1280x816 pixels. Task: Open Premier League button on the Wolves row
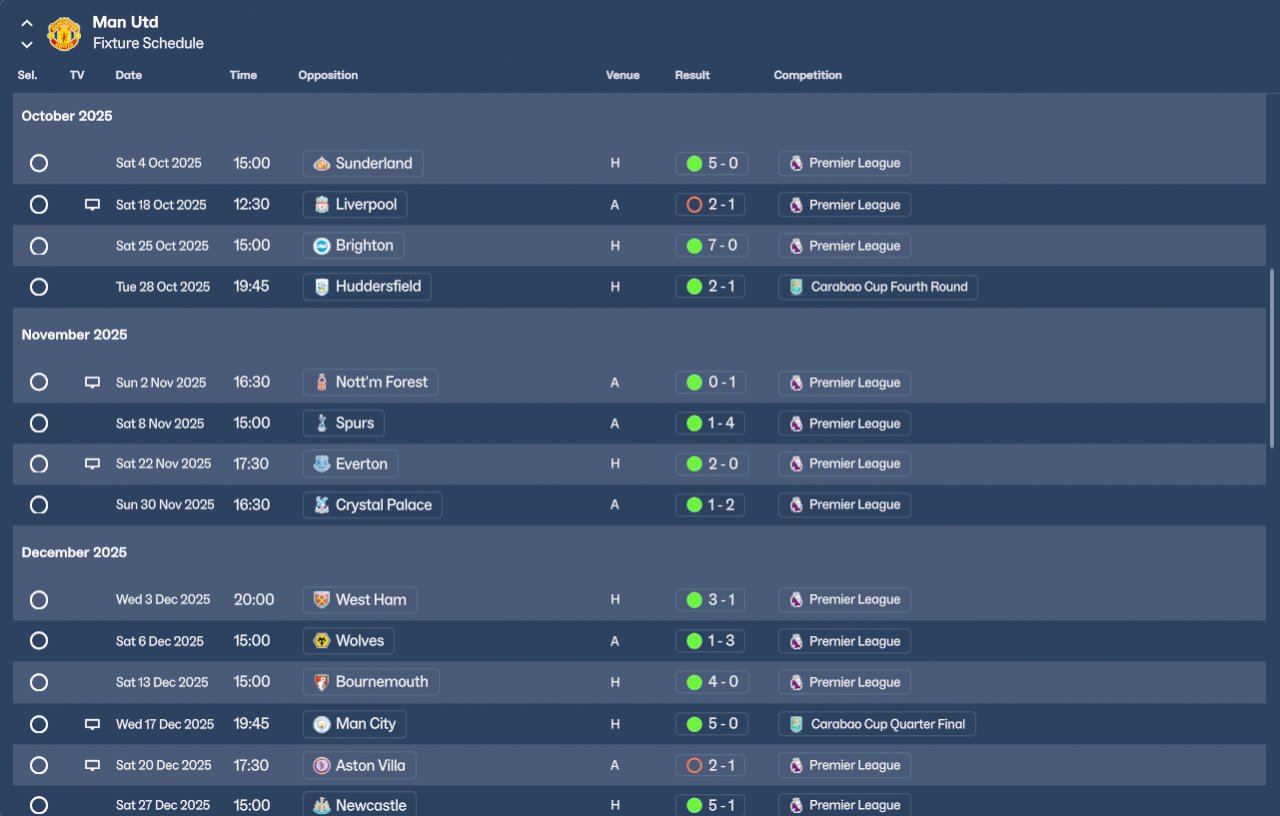[x=844, y=641]
